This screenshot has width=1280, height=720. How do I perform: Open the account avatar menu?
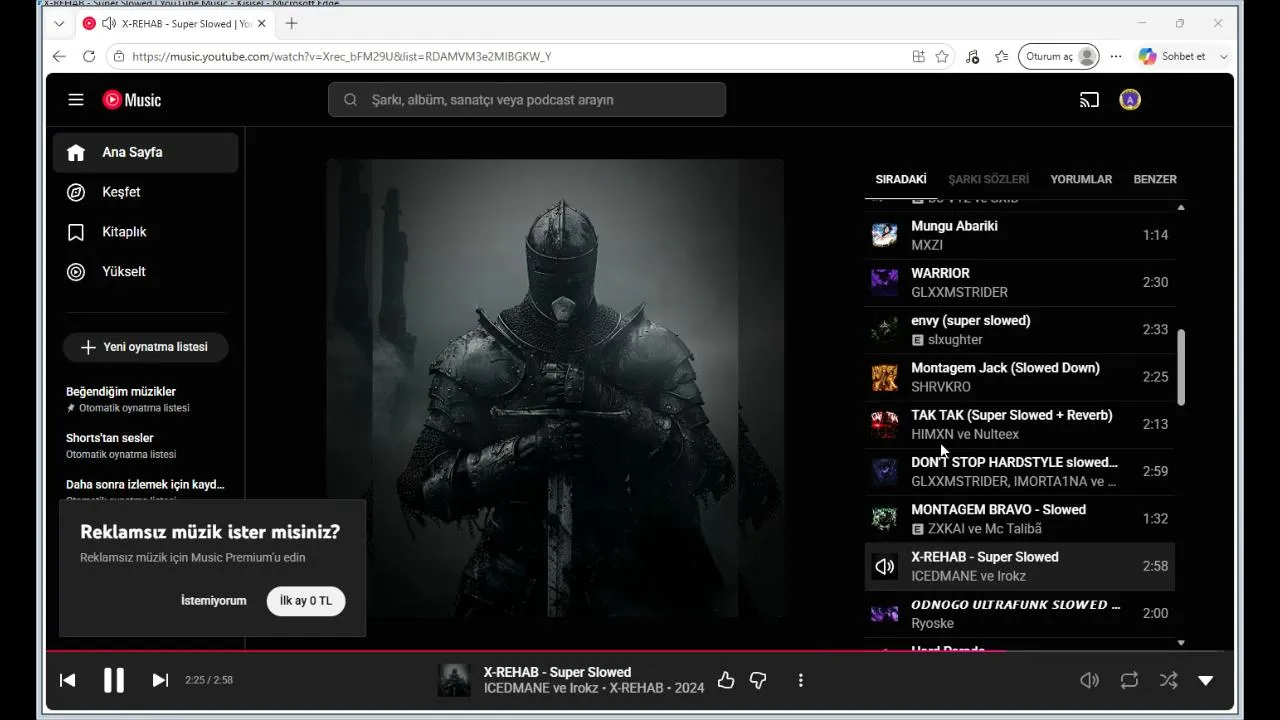pyautogui.click(x=1130, y=100)
